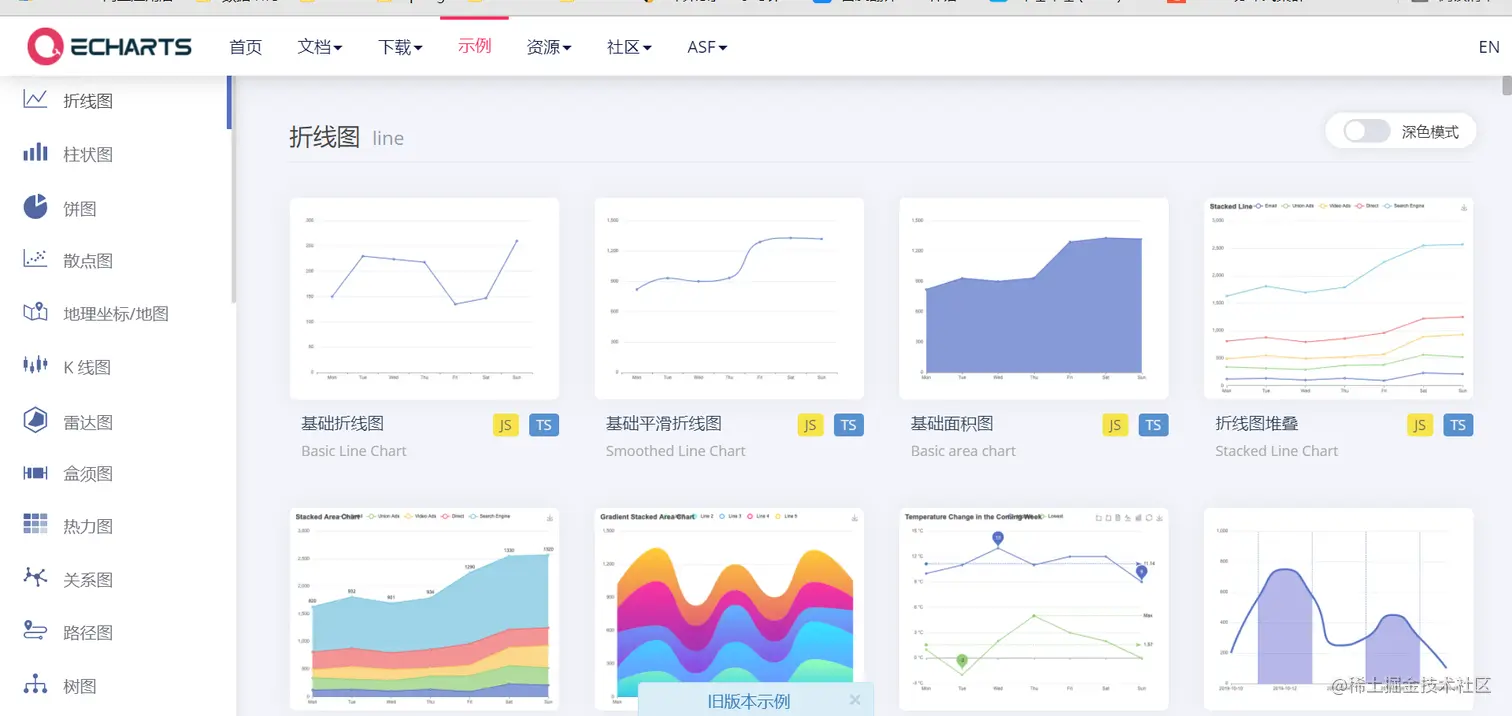Open the 示例 examples tab
This screenshot has height=716, width=1512.
(474, 45)
